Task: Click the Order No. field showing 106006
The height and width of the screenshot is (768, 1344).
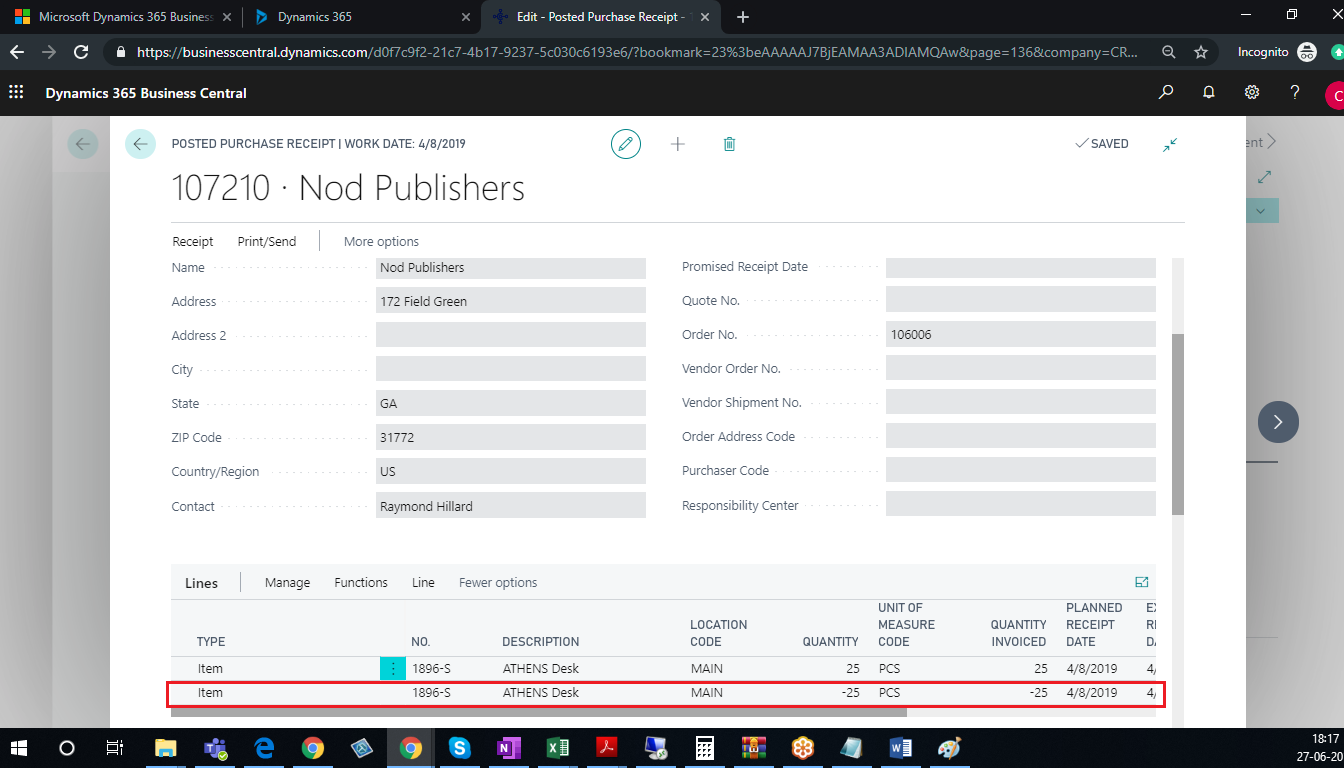Action: click(1021, 335)
